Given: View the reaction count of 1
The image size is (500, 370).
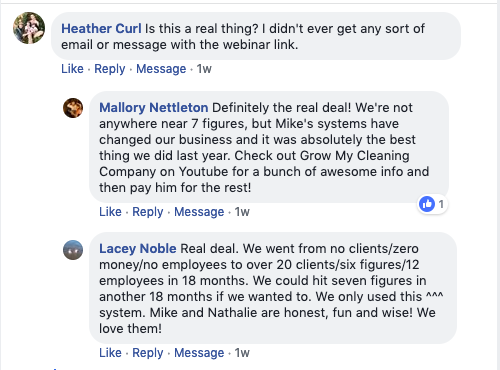Looking at the screenshot, I should (x=441, y=204).
